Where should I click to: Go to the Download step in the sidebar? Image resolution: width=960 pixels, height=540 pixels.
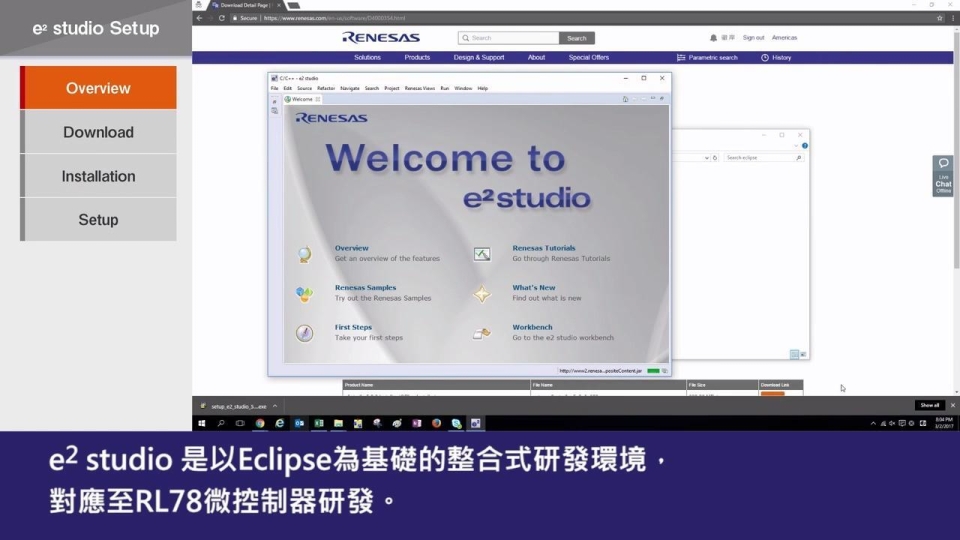pyautogui.click(x=98, y=132)
